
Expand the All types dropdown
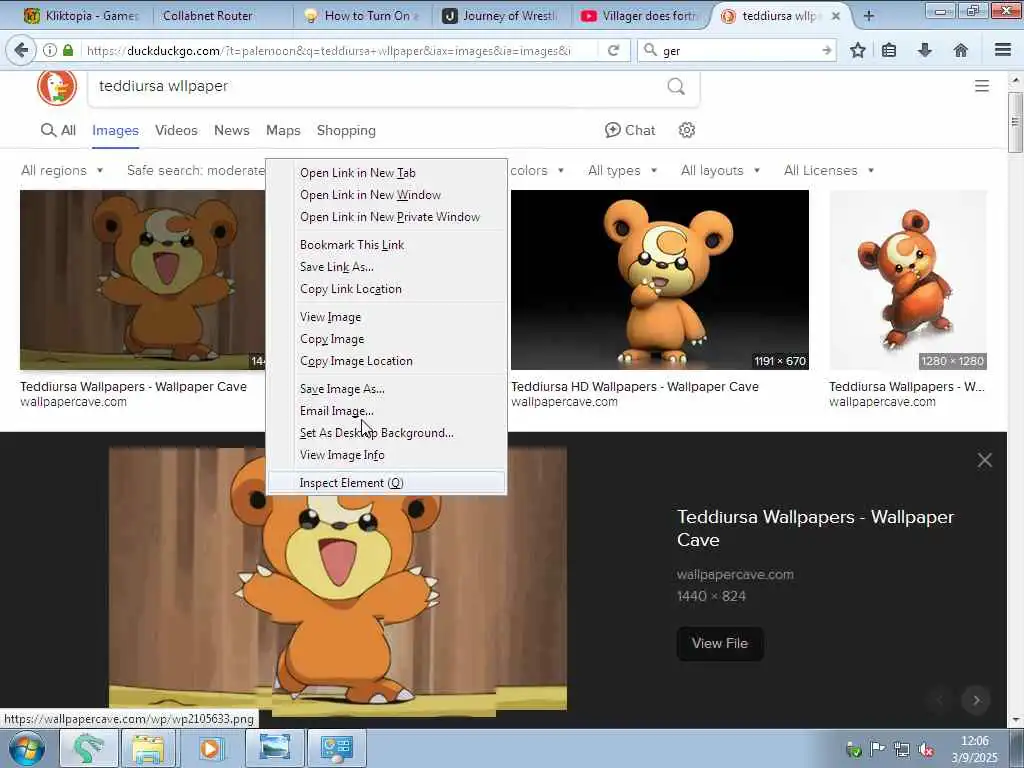coord(622,170)
